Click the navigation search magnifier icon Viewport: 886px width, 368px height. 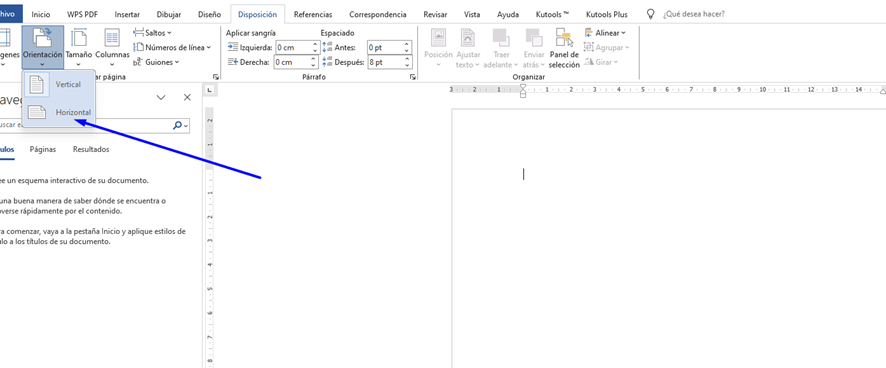pos(177,125)
